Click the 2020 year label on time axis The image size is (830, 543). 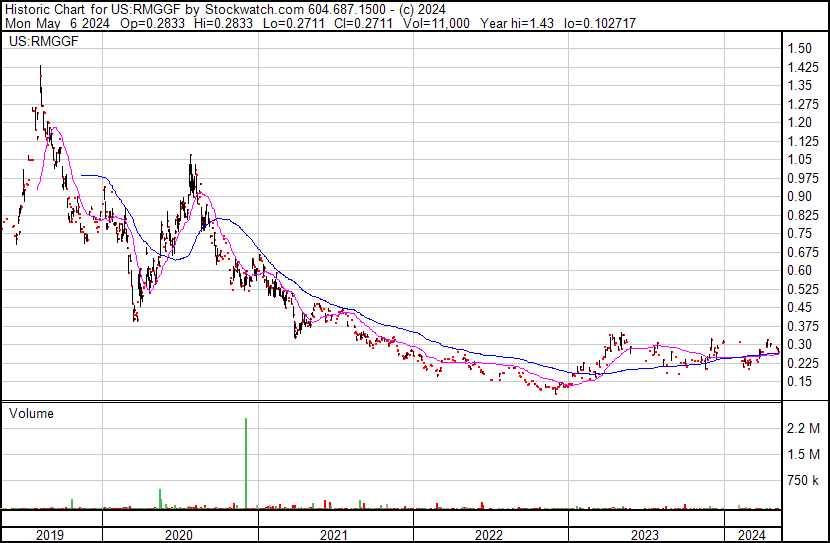[x=179, y=535]
